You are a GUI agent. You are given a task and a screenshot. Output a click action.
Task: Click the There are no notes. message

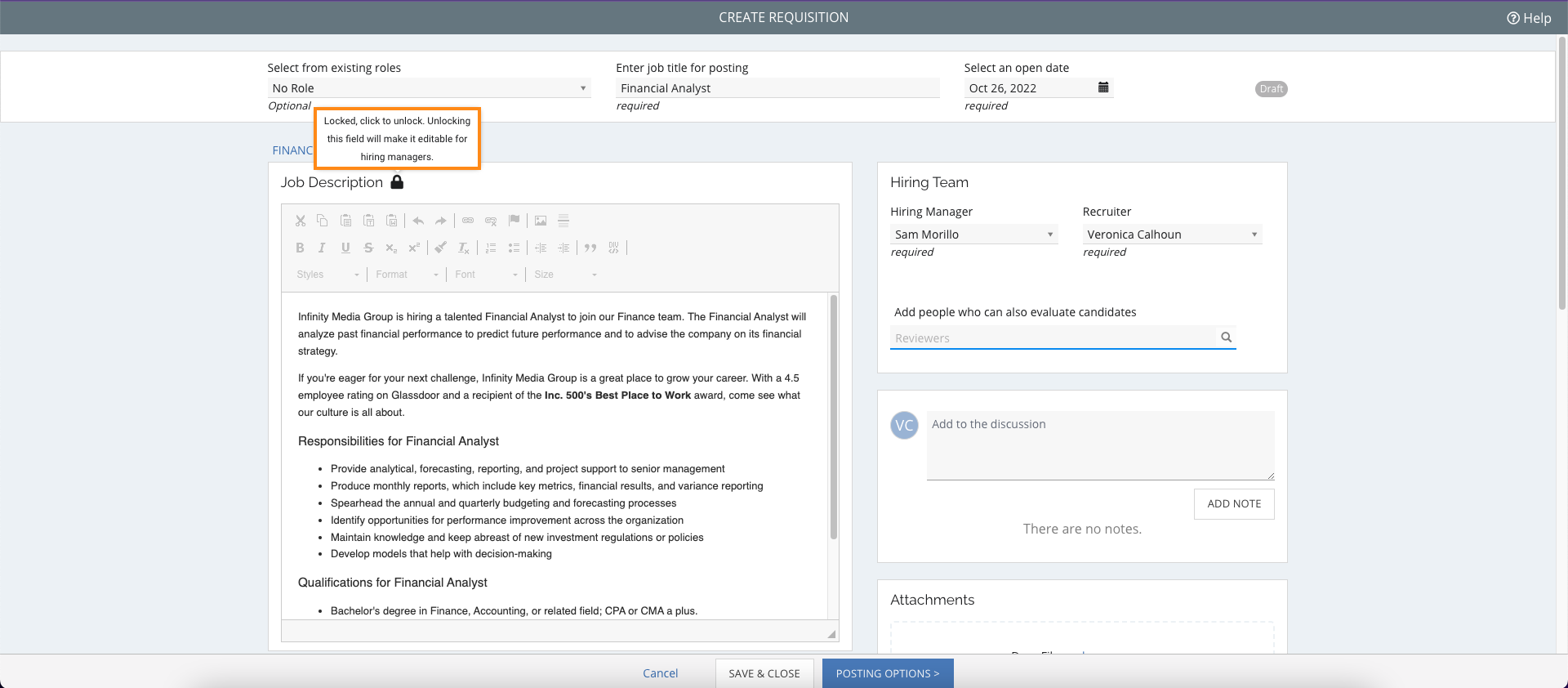pos(1082,529)
